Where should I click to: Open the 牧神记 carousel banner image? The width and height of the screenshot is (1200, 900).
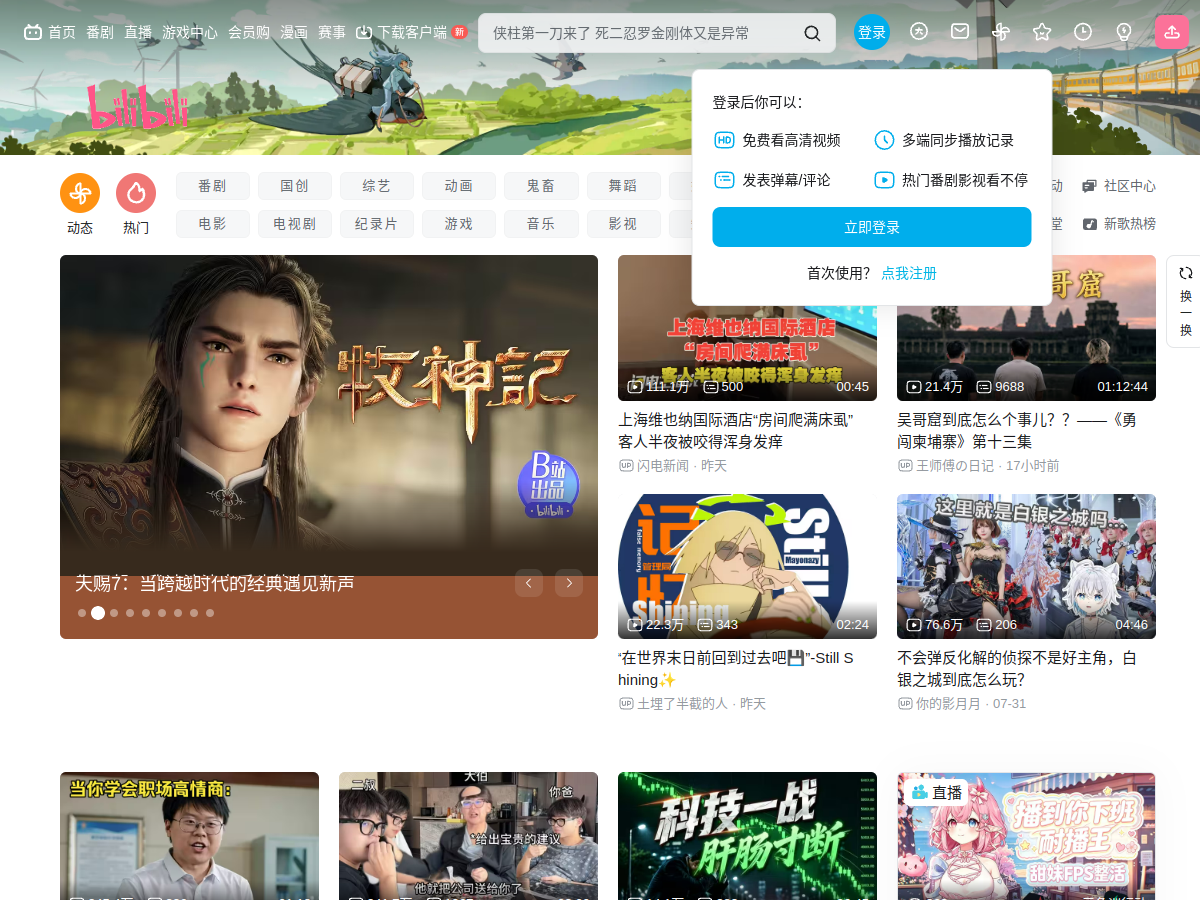click(329, 415)
